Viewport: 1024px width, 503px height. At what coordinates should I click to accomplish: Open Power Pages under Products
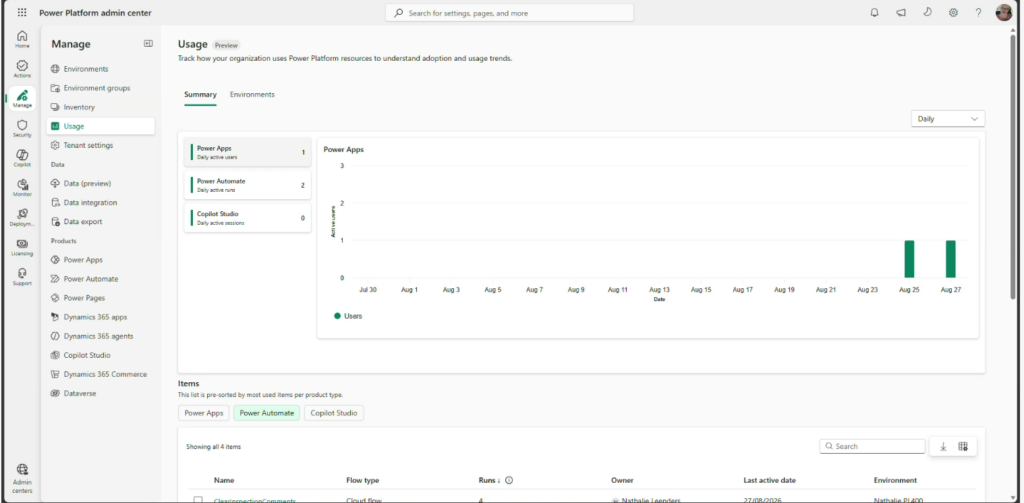[101, 298]
